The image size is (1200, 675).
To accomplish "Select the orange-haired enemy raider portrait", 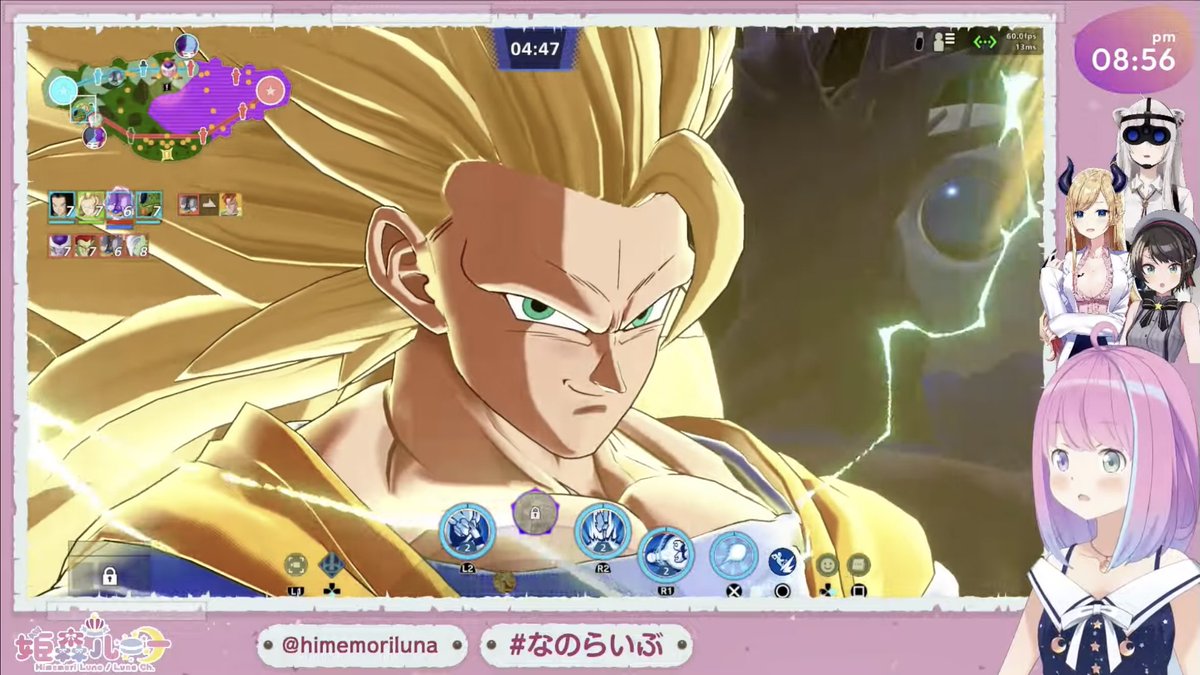I will coord(230,204).
